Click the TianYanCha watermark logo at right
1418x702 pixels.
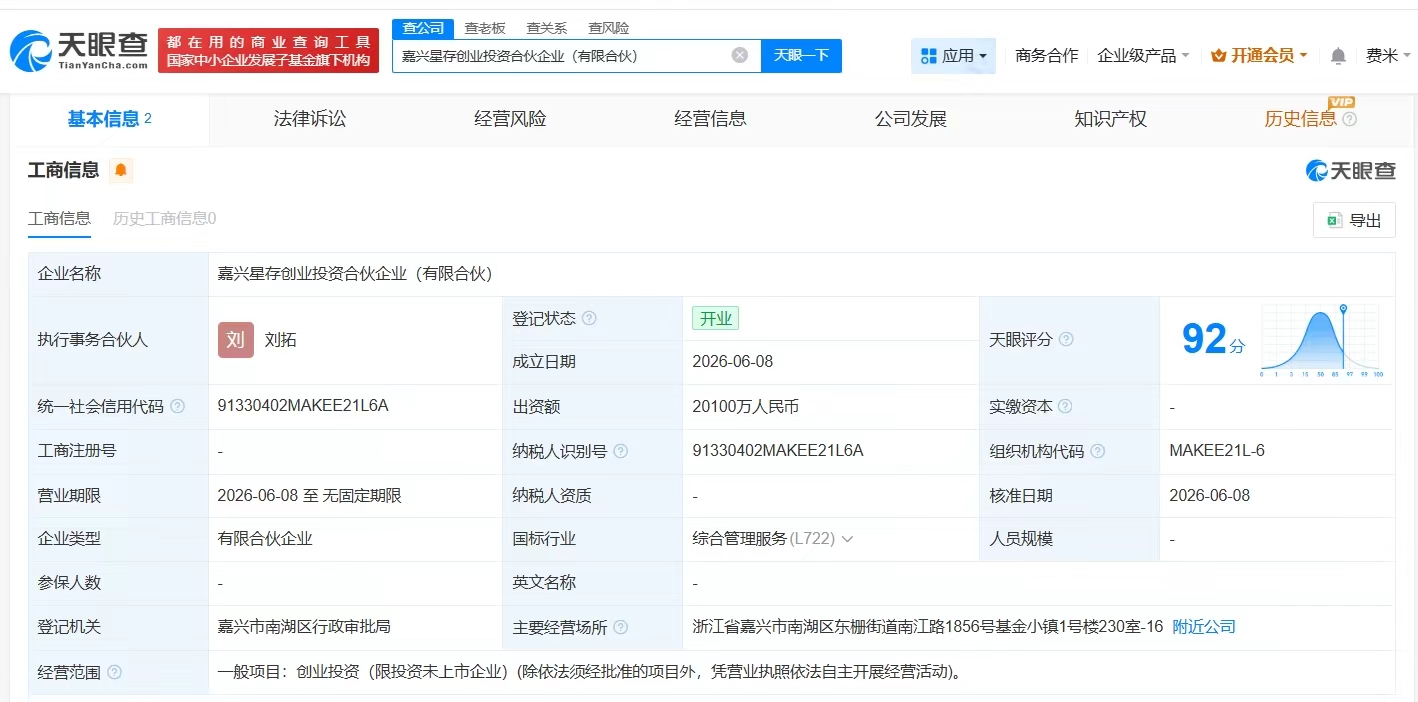1350,170
